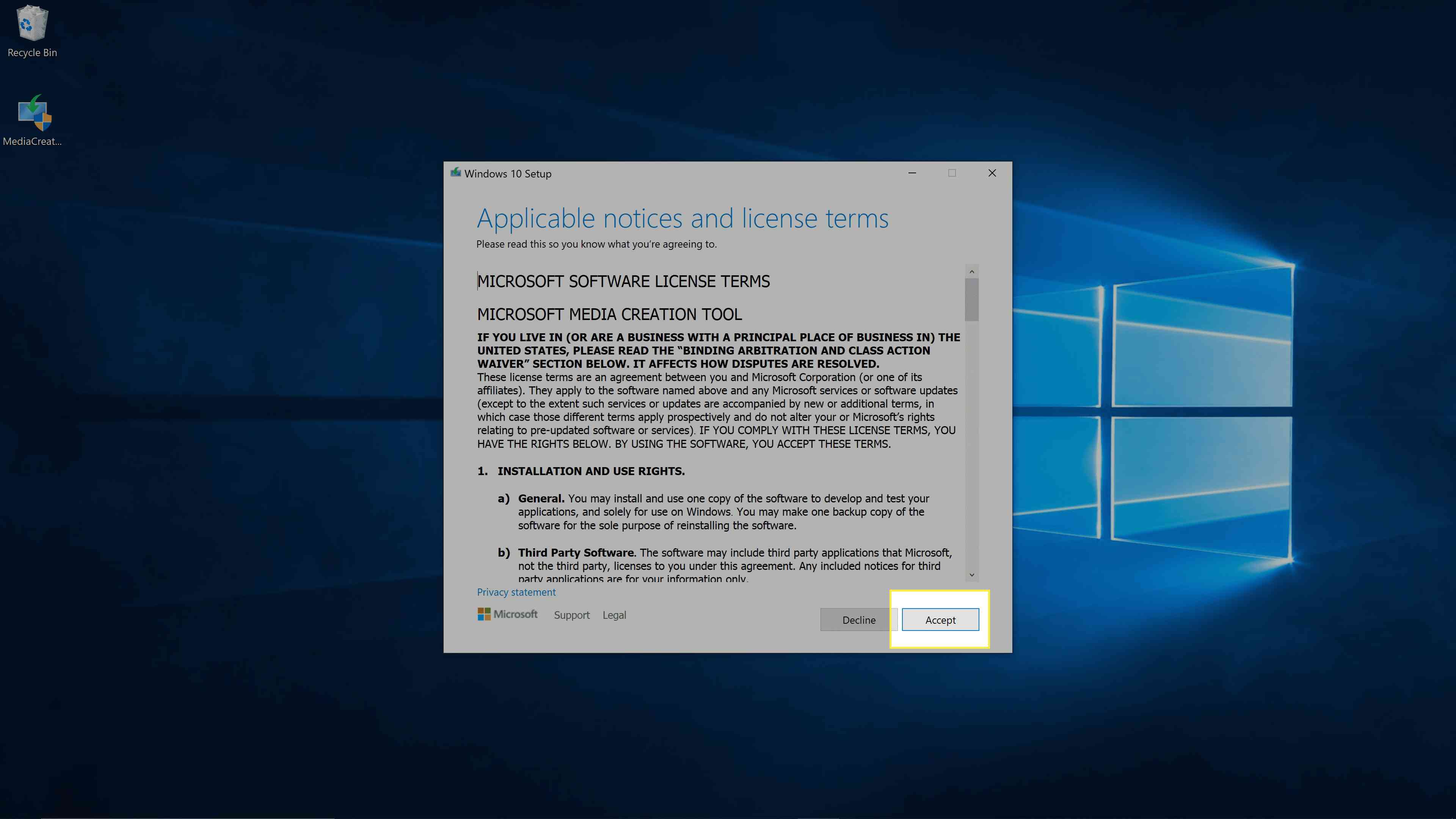Screen dimensions: 1456x819
Task: Click the Windows 10 Setup title bar icon
Action: tap(455, 173)
